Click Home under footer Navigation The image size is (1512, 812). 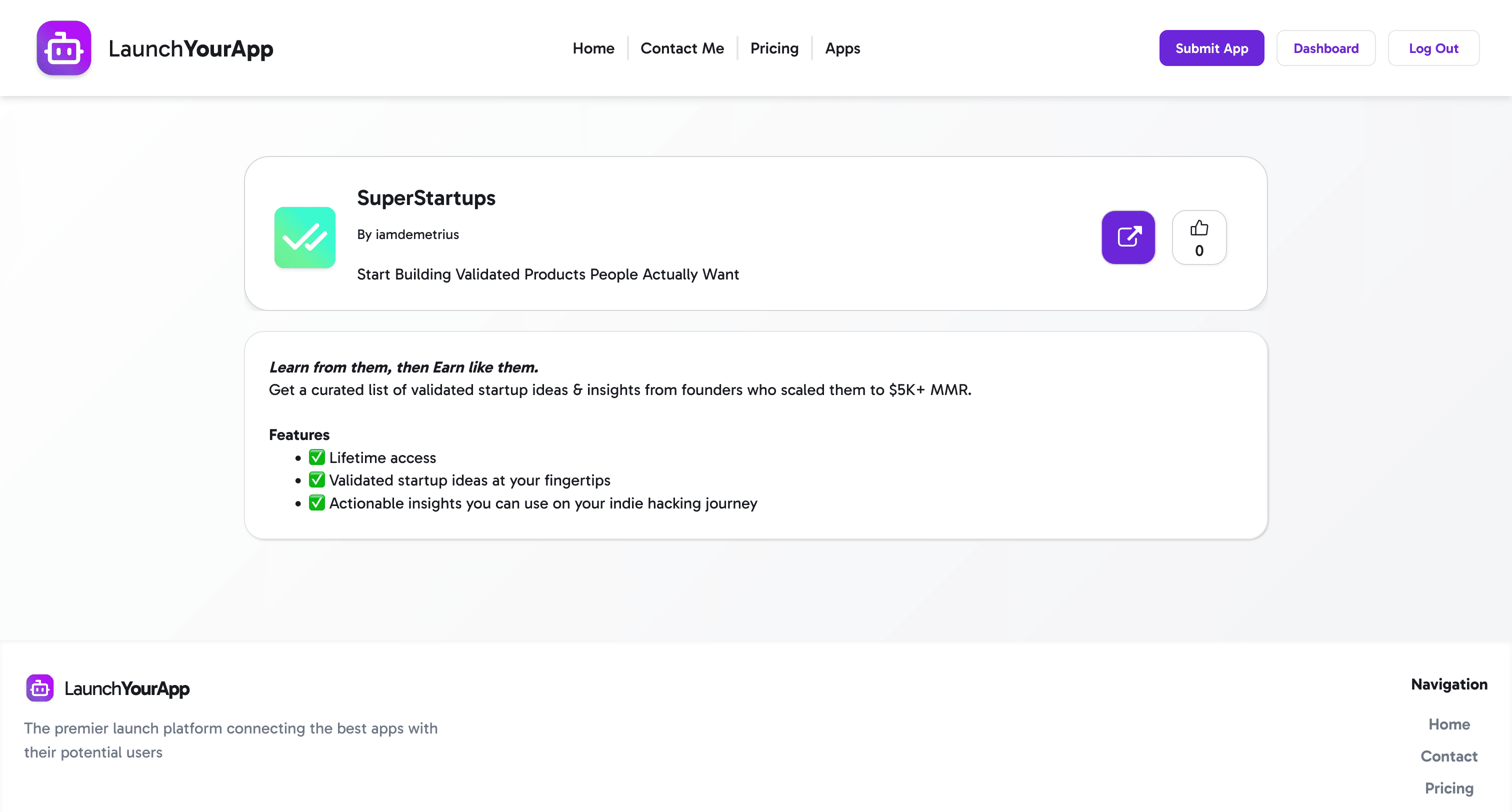pyautogui.click(x=1448, y=724)
